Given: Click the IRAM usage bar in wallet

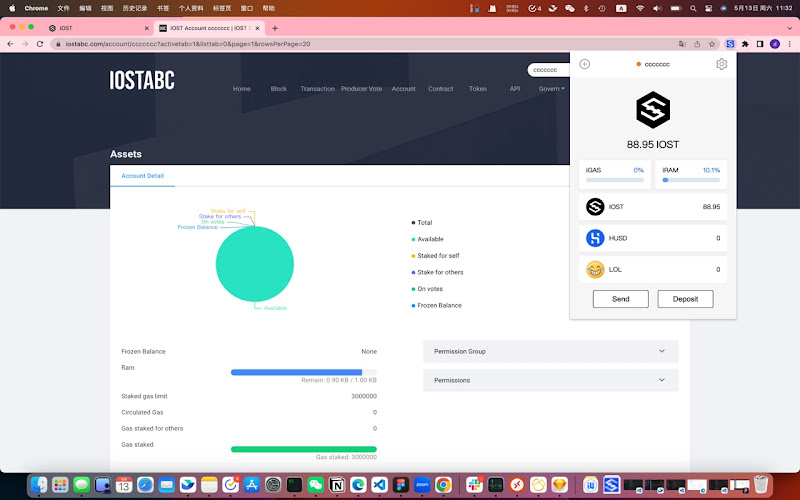Looking at the screenshot, I should pos(691,180).
